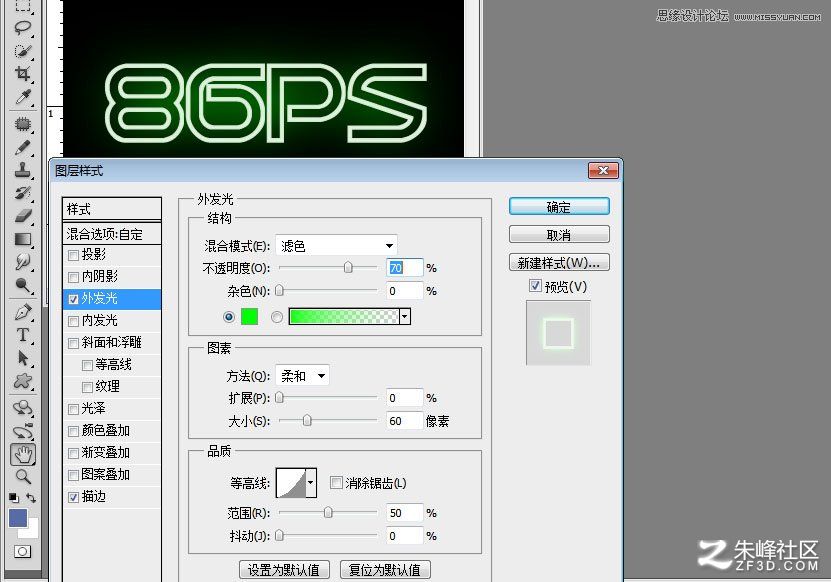
Task: Click the 设置为默认值 make default button
Action: [284, 570]
